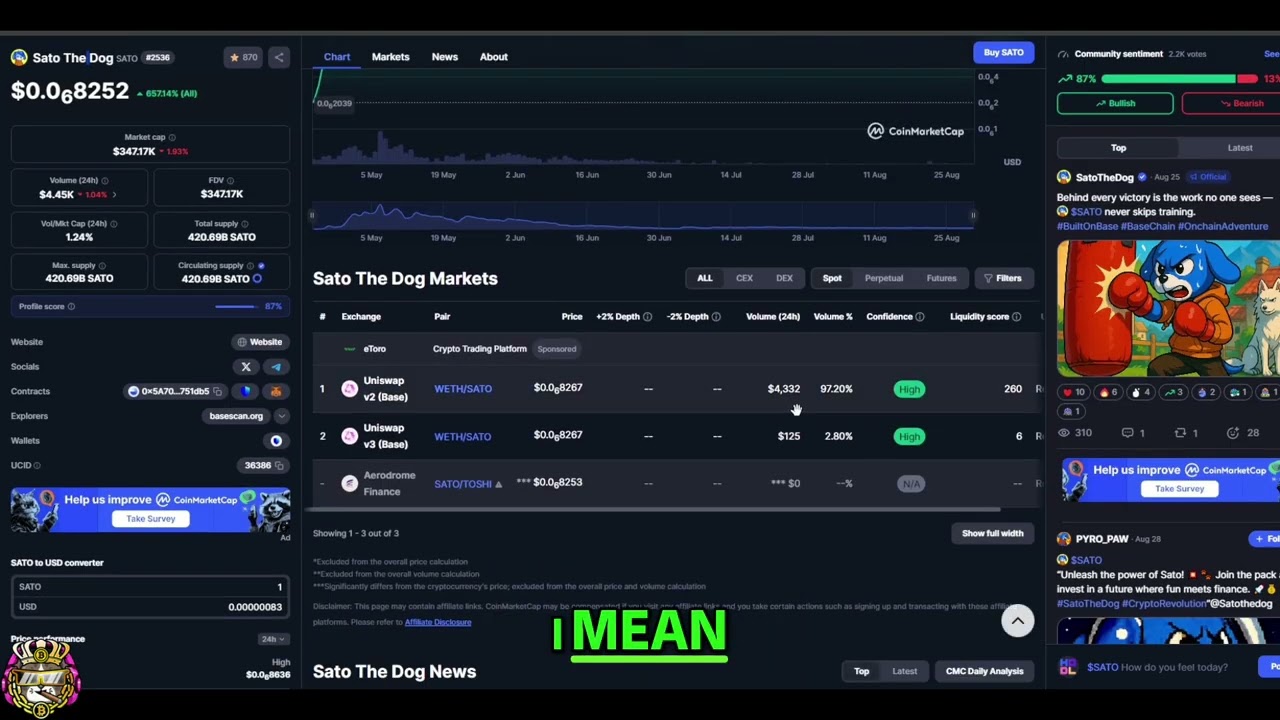Expand the Explorers dropdown arrow
The height and width of the screenshot is (720, 1280).
(x=281, y=416)
